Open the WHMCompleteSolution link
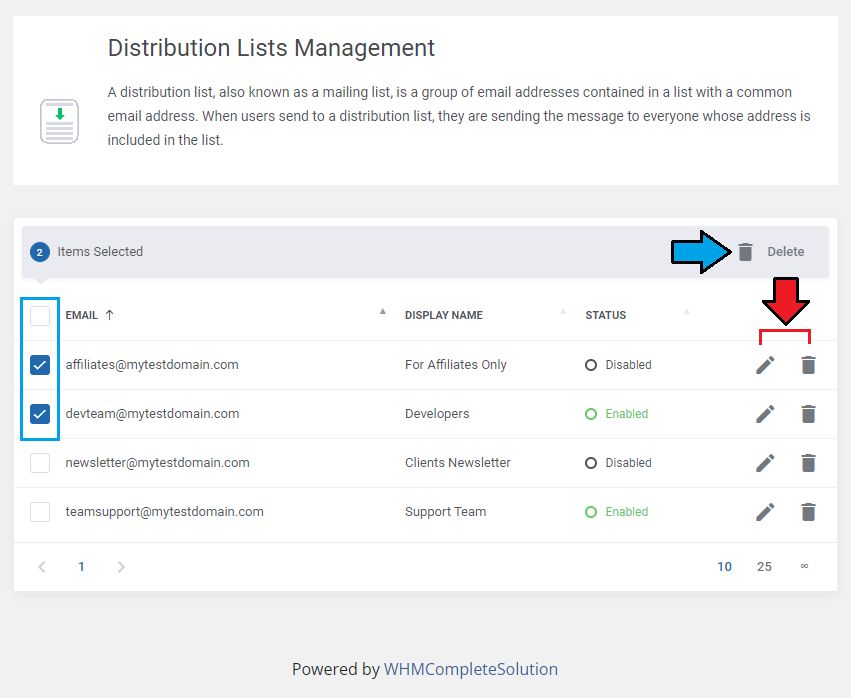The width and height of the screenshot is (851, 698). (x=471, y=669)
